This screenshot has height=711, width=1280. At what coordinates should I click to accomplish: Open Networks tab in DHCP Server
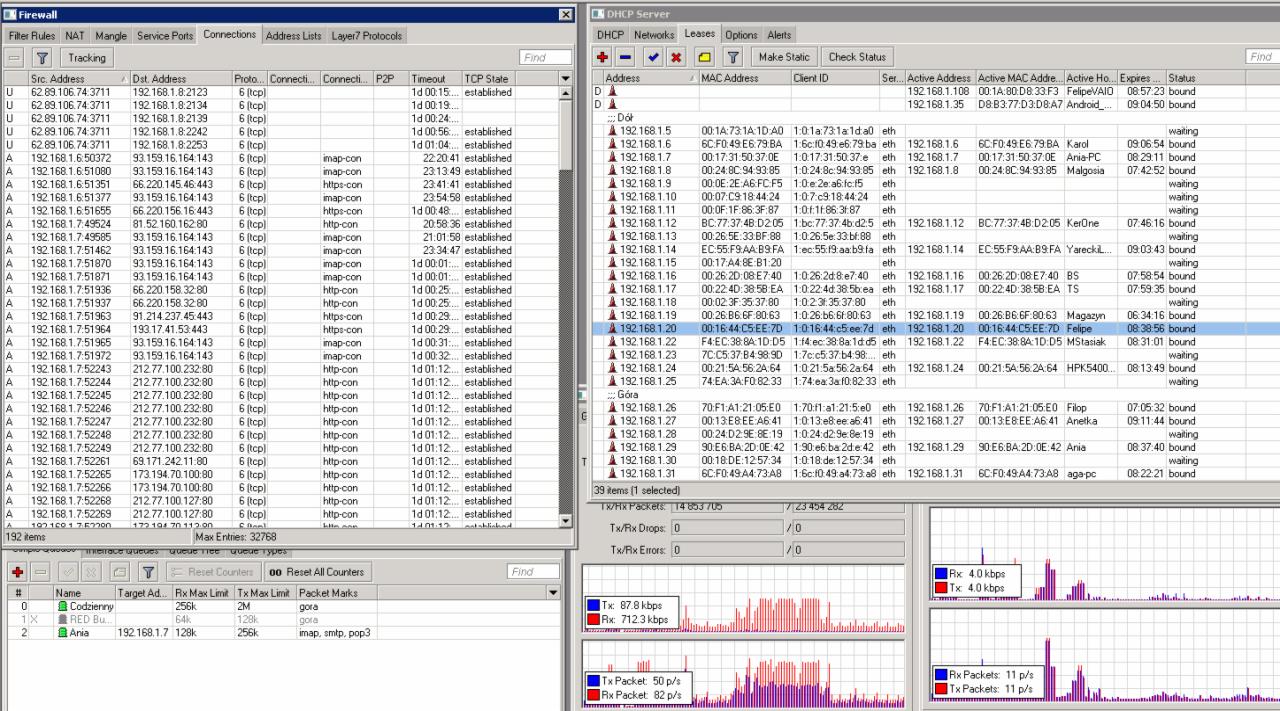pos(655,35)
